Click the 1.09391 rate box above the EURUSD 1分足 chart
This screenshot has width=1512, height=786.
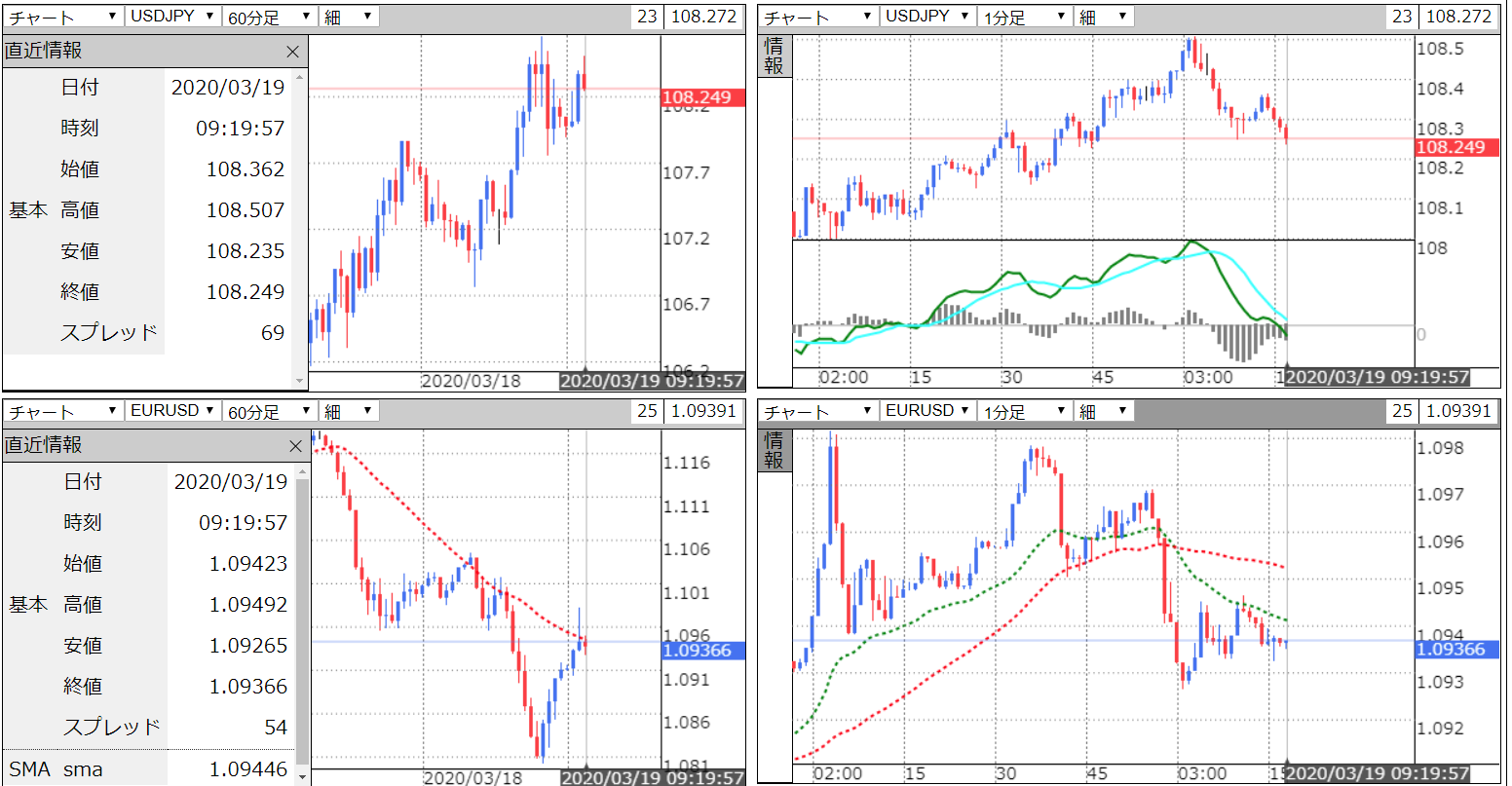coord(1458,411)
